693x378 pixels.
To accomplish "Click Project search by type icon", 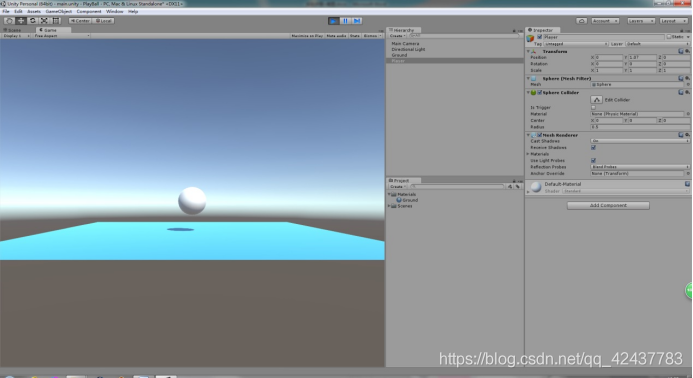I will click(510, 187).
